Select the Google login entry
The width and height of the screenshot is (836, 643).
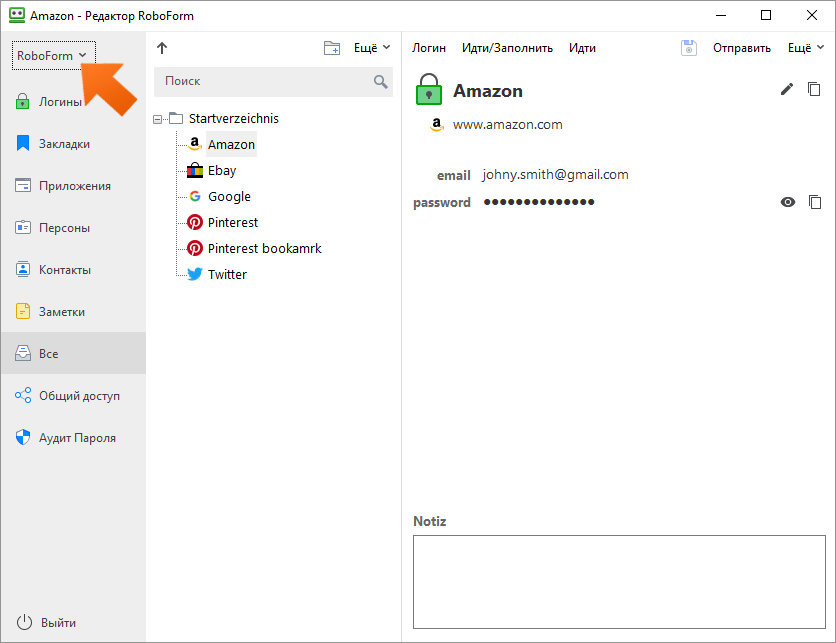pos(229,197)
